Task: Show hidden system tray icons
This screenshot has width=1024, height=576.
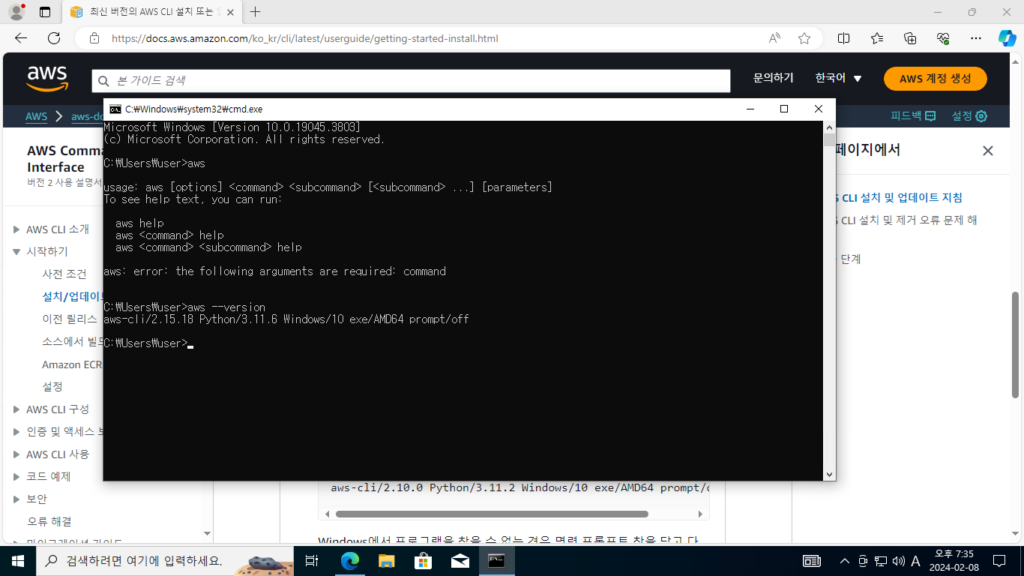Action: point(844,561)
